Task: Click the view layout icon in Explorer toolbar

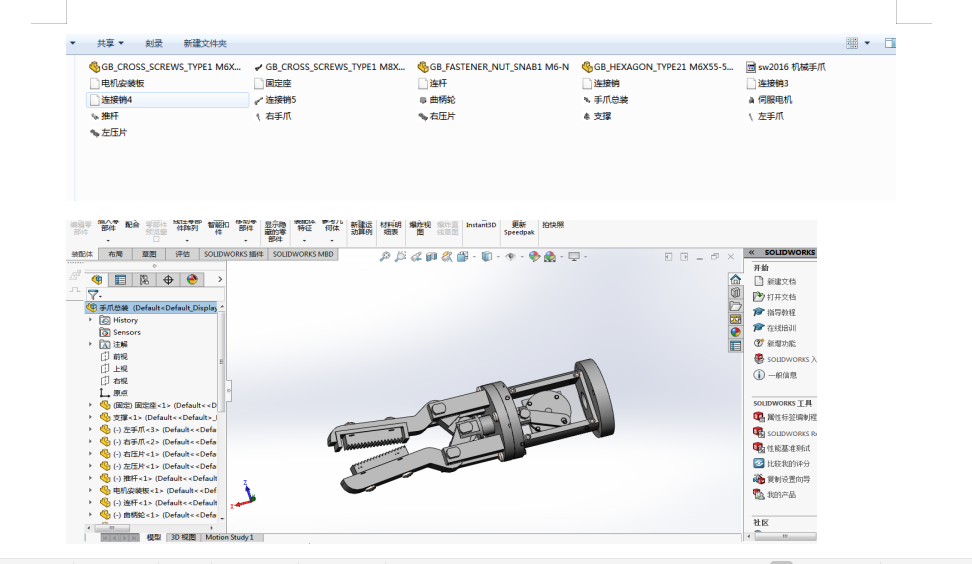Action: tap(852, 43)
